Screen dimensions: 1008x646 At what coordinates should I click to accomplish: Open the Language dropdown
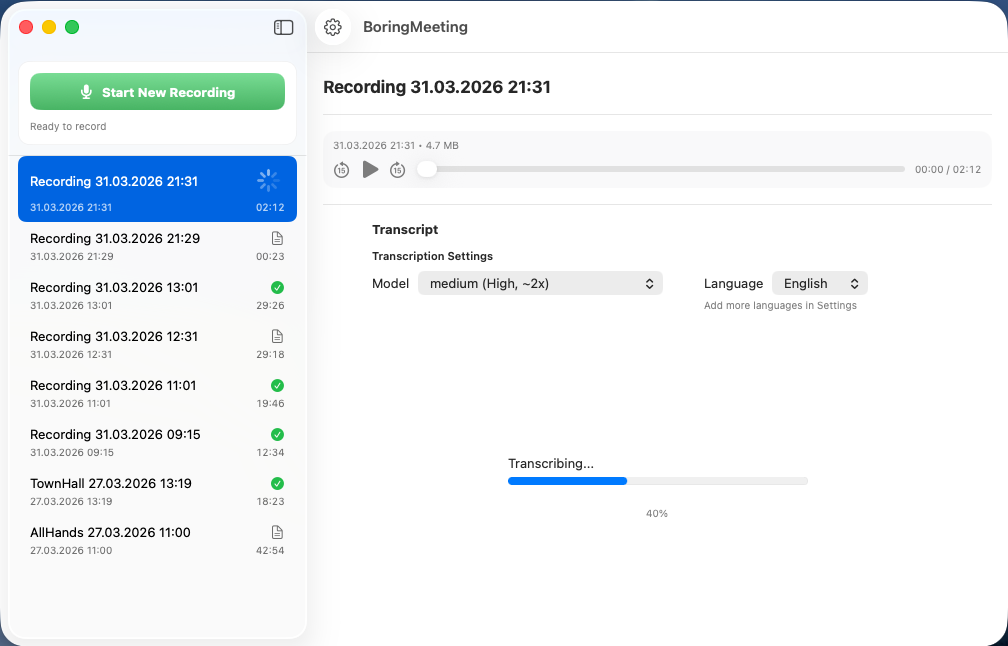click(x=819, y=284)
